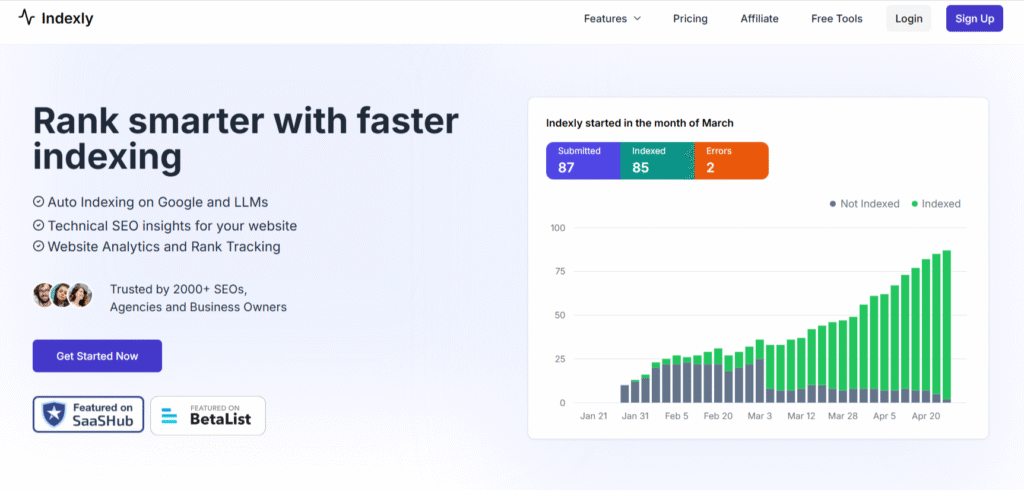
Task: Click 'Trusted by 2000+ SEOs' text
Action: pos(178,289)
